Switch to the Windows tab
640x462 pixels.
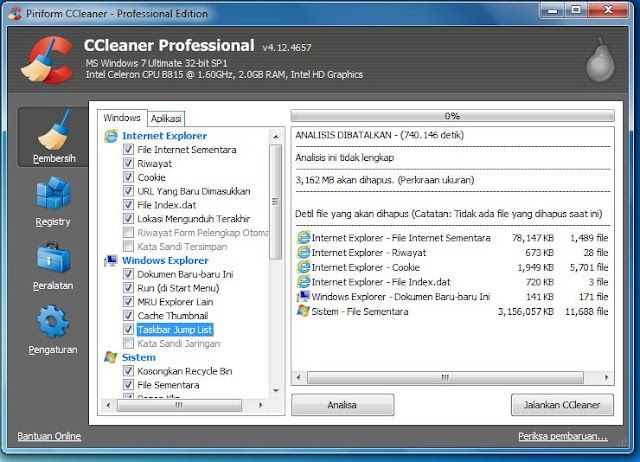(122, 118)
